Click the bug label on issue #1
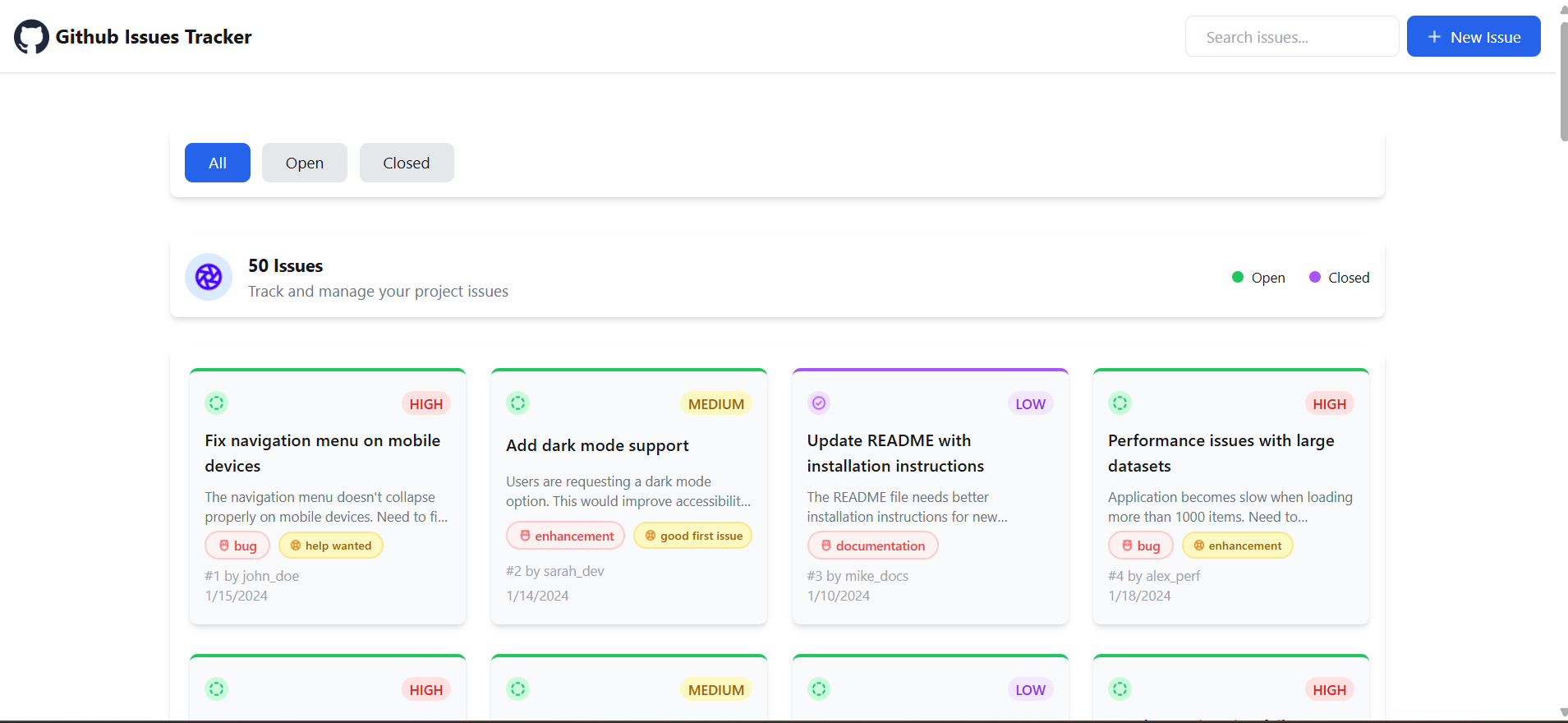The width and height of the screenshot is (1568, 723). [237, 546]
